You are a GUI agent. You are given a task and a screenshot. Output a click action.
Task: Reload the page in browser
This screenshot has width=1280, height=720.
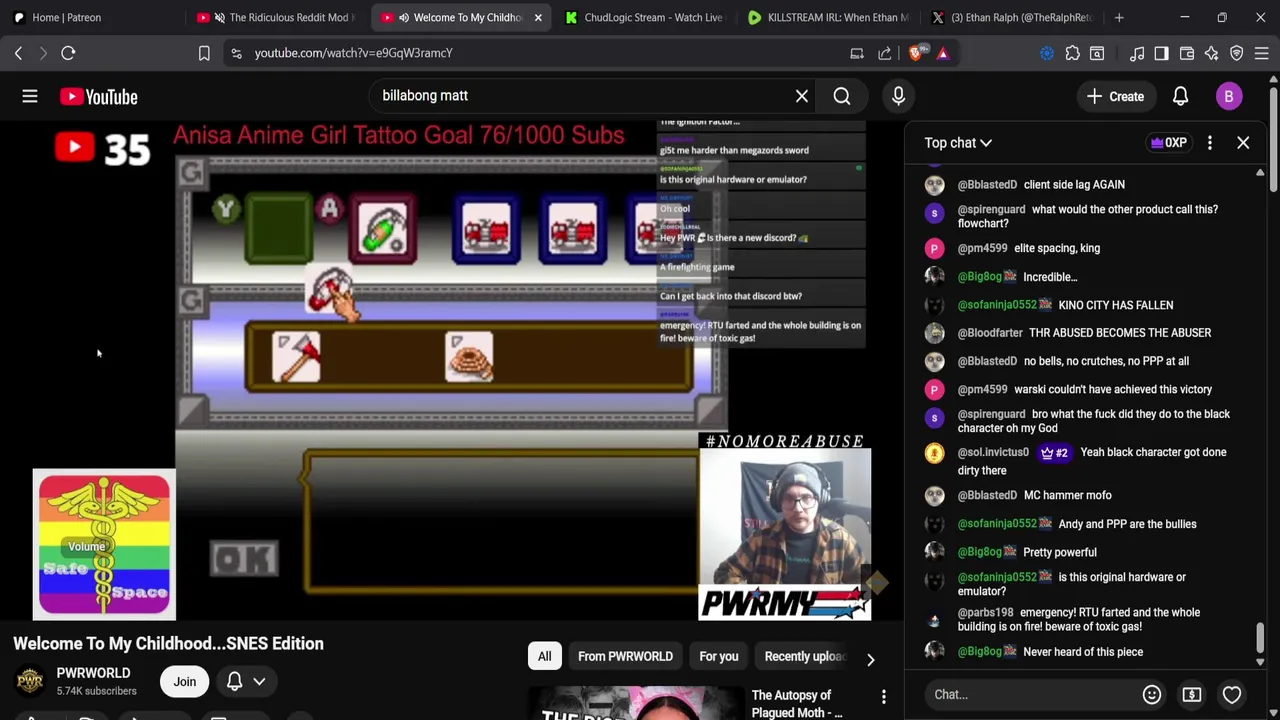68,53
